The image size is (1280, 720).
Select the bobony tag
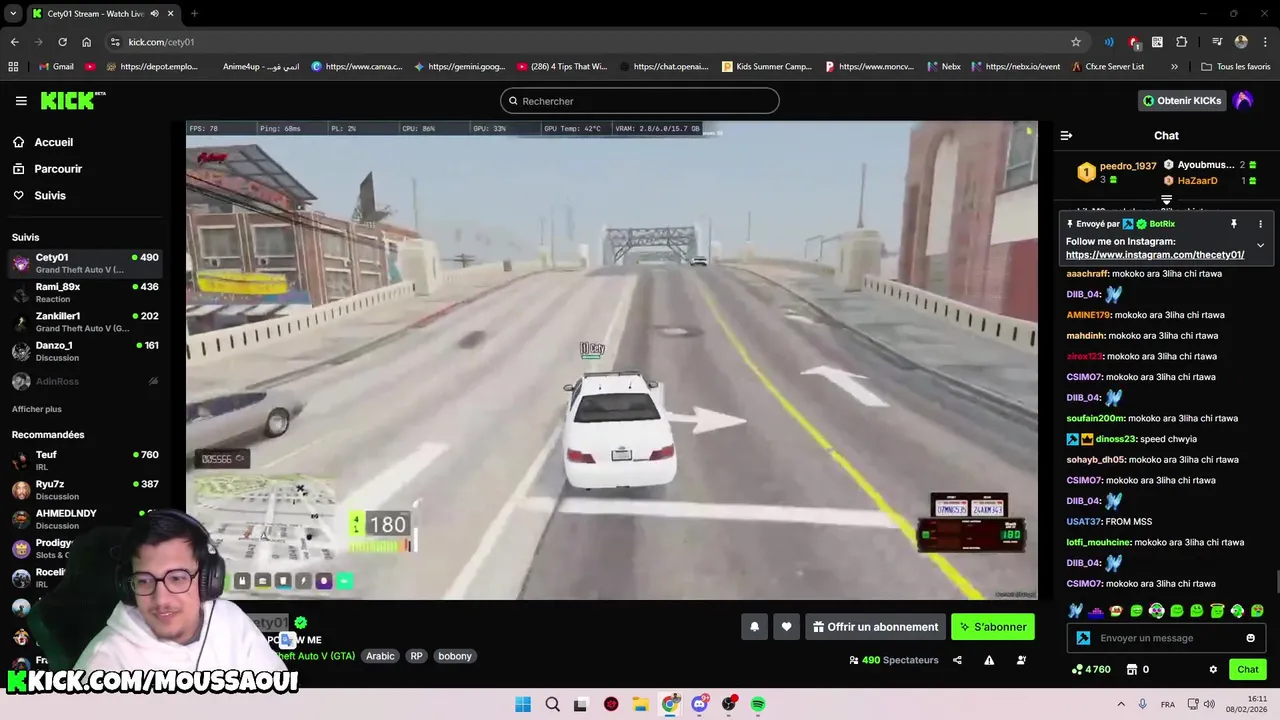[455, 656]
